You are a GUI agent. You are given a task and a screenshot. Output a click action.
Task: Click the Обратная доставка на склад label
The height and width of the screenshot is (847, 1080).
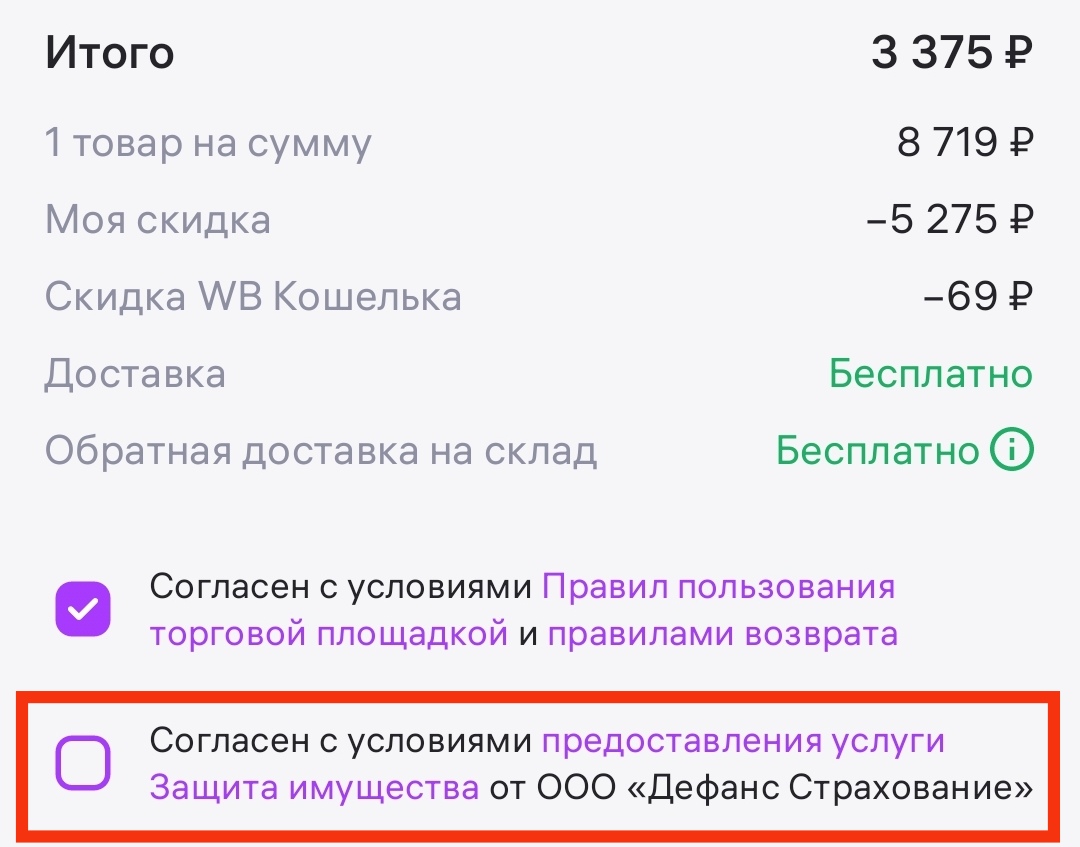pos(321,451)
